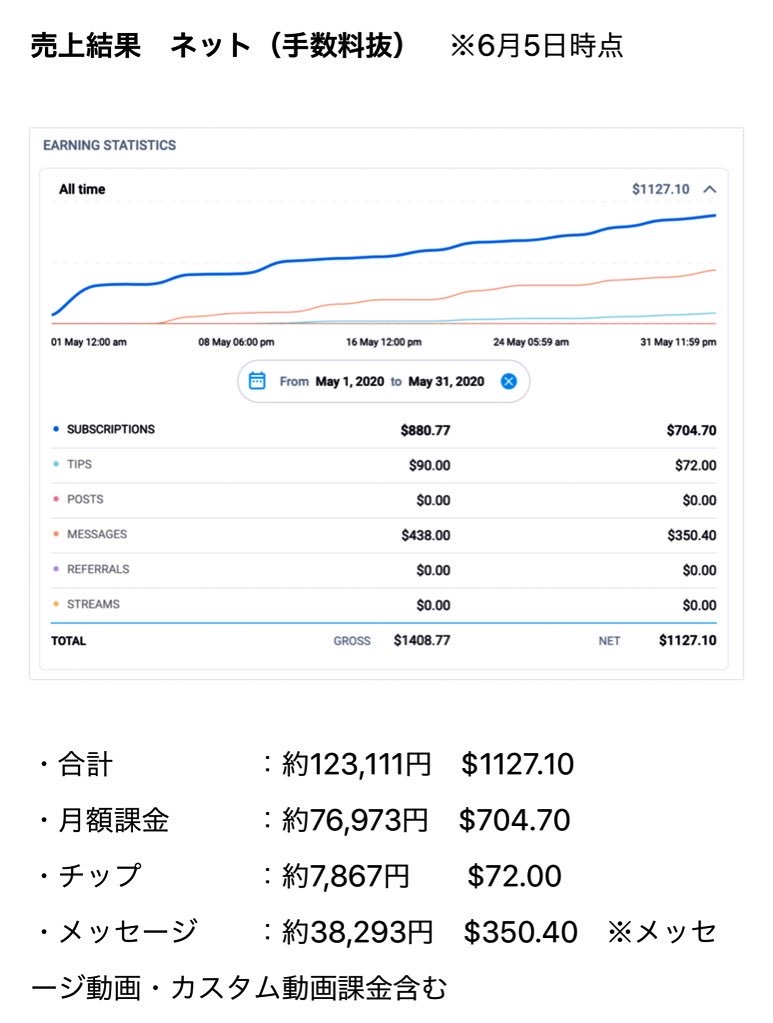Click the TOTAL row label

click(68, 641)
